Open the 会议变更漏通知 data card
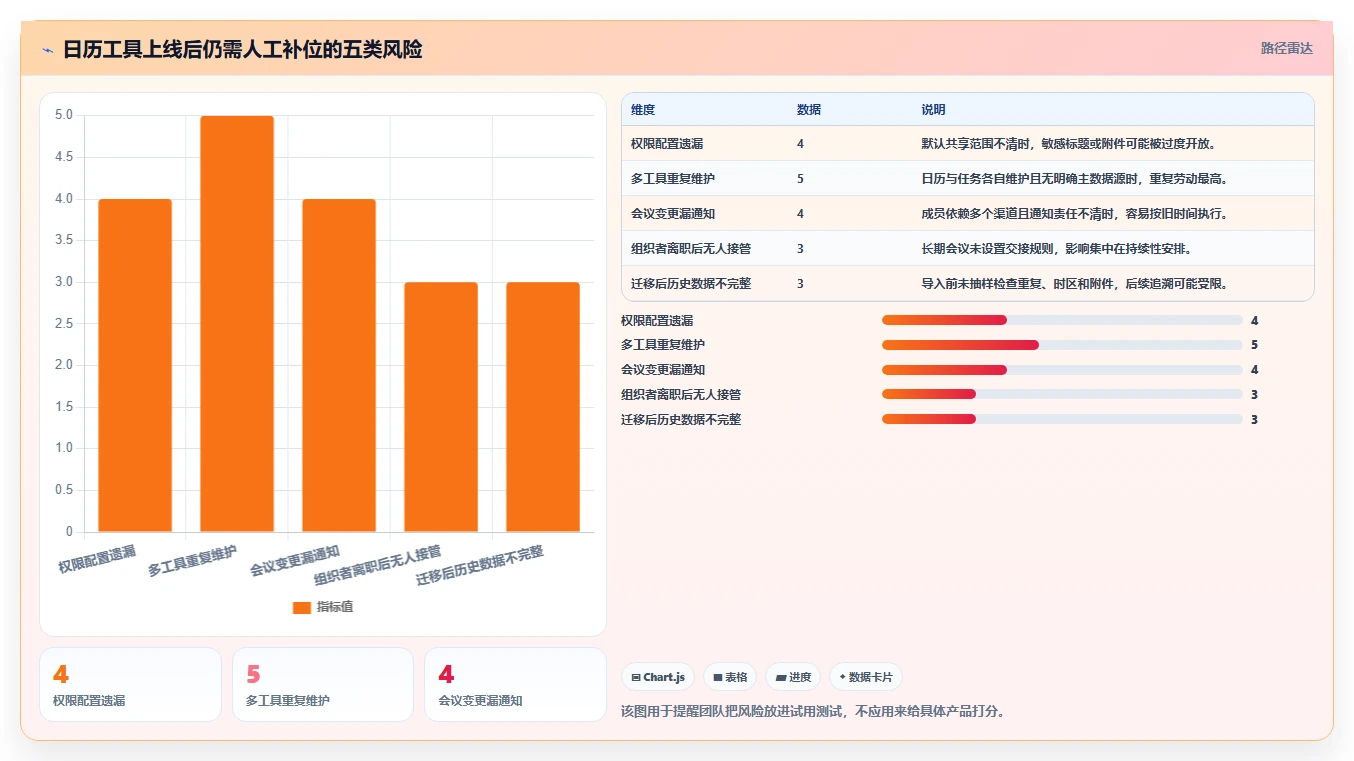Image resolution: width=1354 pixels, height=761 pixels. tap(515, 684)
